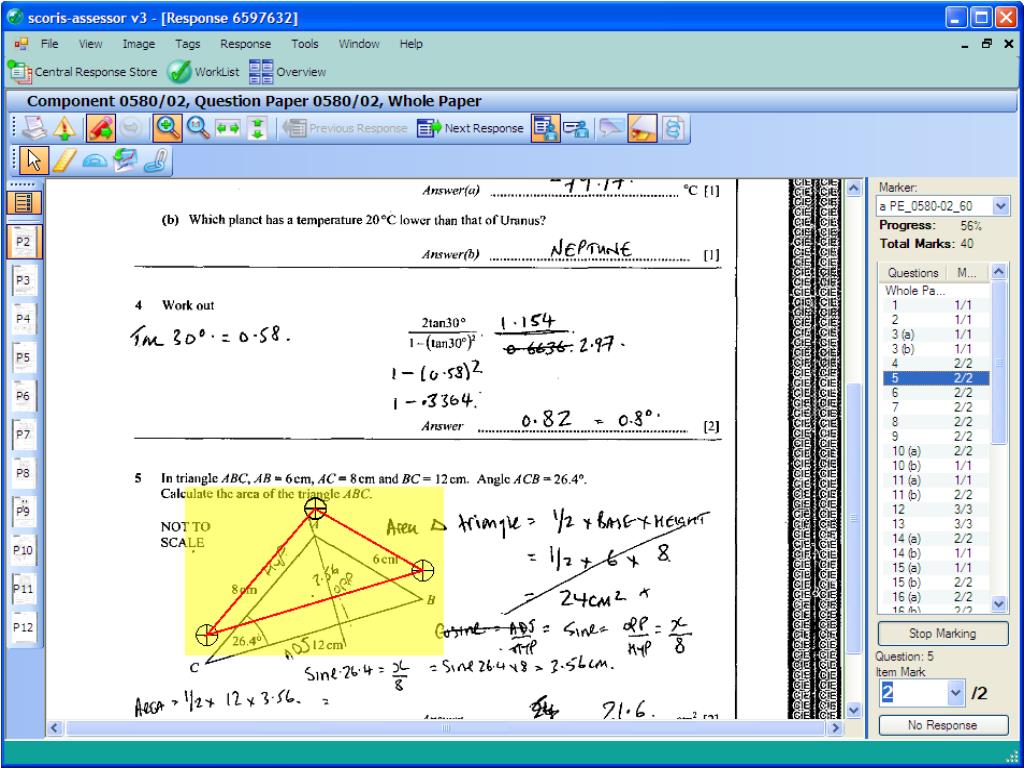1024x768 pixels.
Task: Click the document horizontal scroll-left arrow
Action: point(55,728)
